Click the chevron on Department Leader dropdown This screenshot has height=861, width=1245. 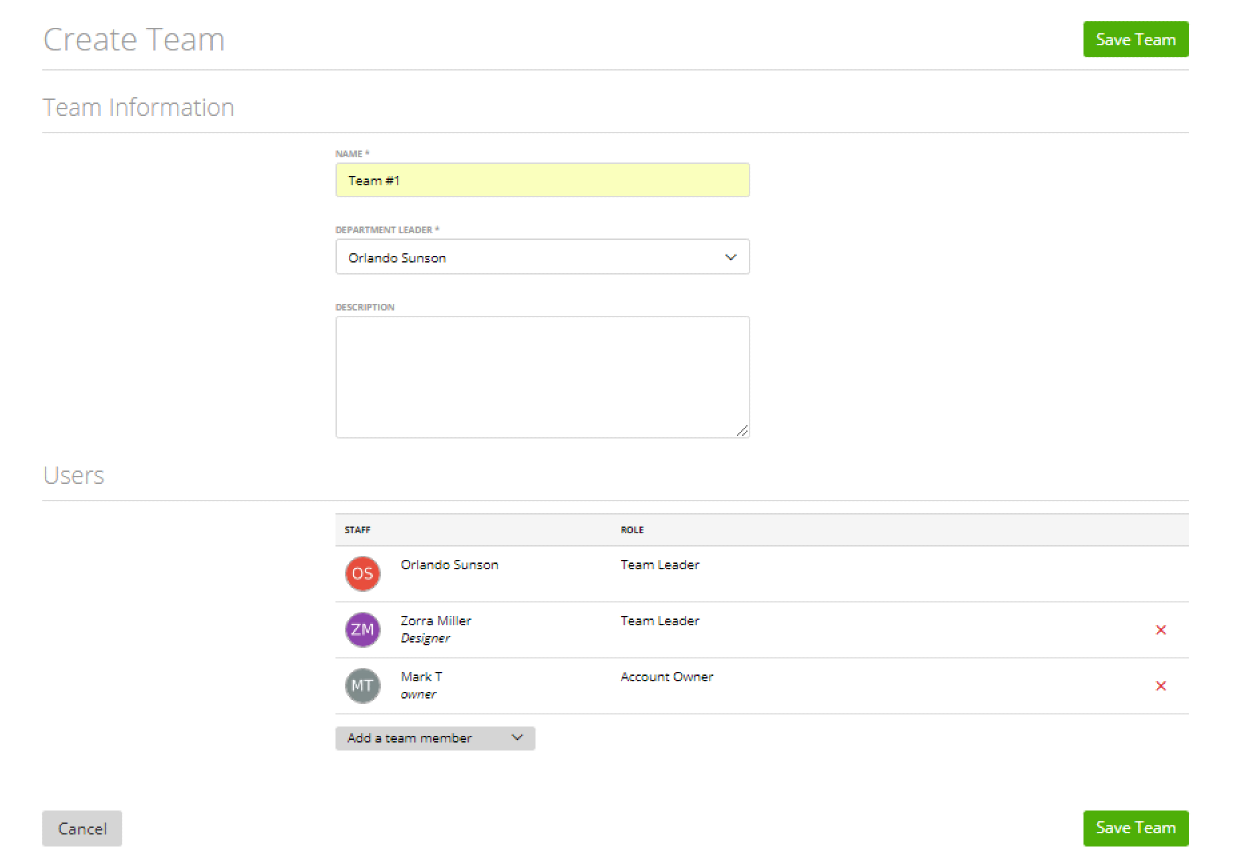(x=731, y=256)
